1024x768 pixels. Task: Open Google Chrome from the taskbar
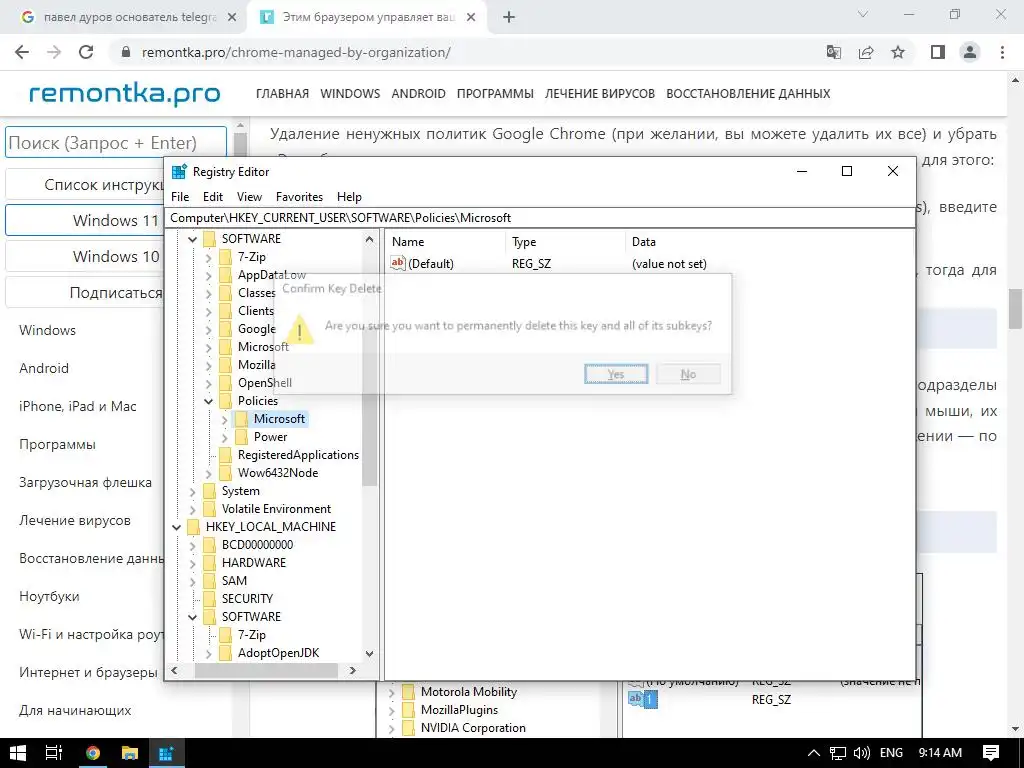click(x=93, y=753)
